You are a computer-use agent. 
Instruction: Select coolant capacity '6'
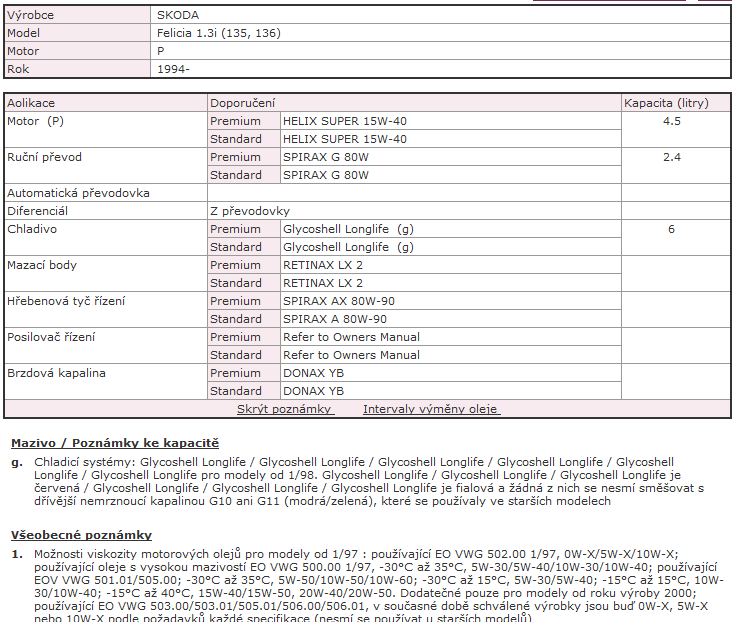tap(671, 229)
